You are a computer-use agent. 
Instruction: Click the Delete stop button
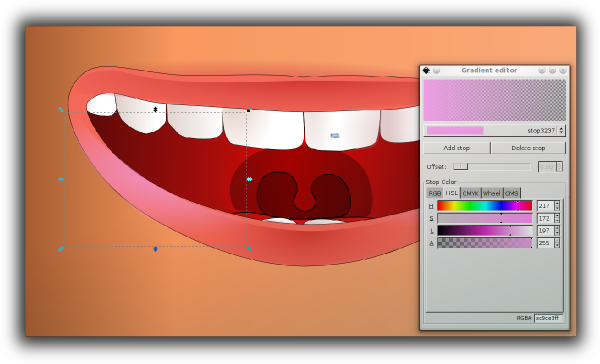pos(528,148)
